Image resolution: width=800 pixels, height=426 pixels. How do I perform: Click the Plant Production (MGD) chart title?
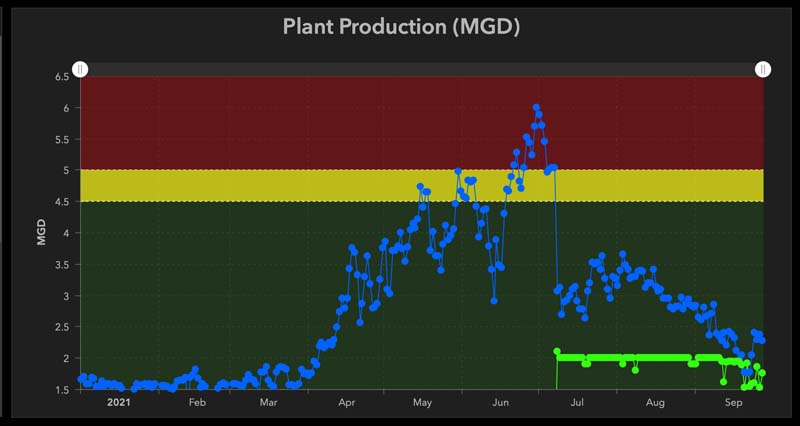point(401,27)
